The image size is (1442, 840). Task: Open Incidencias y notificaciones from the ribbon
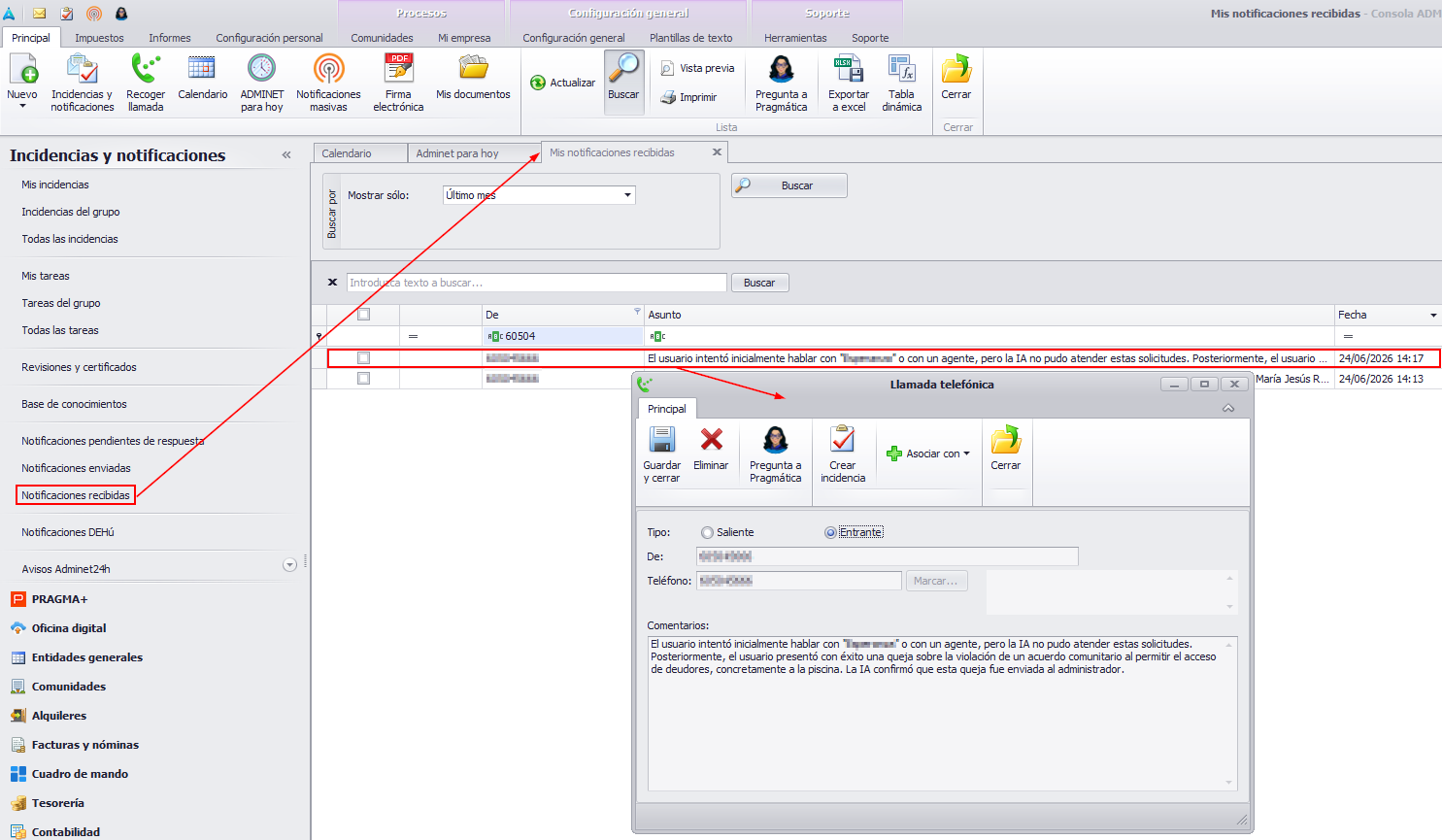[82, 82]
